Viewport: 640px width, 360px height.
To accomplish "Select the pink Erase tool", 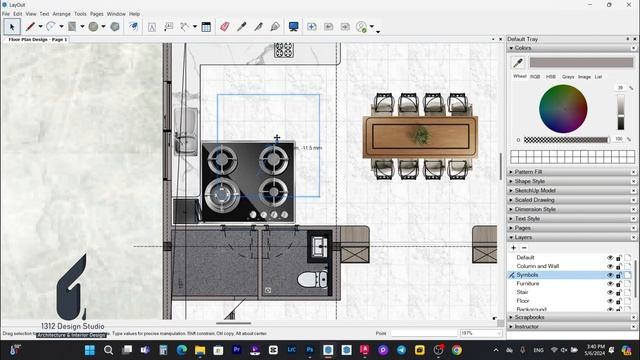I will tap(224, 27).
